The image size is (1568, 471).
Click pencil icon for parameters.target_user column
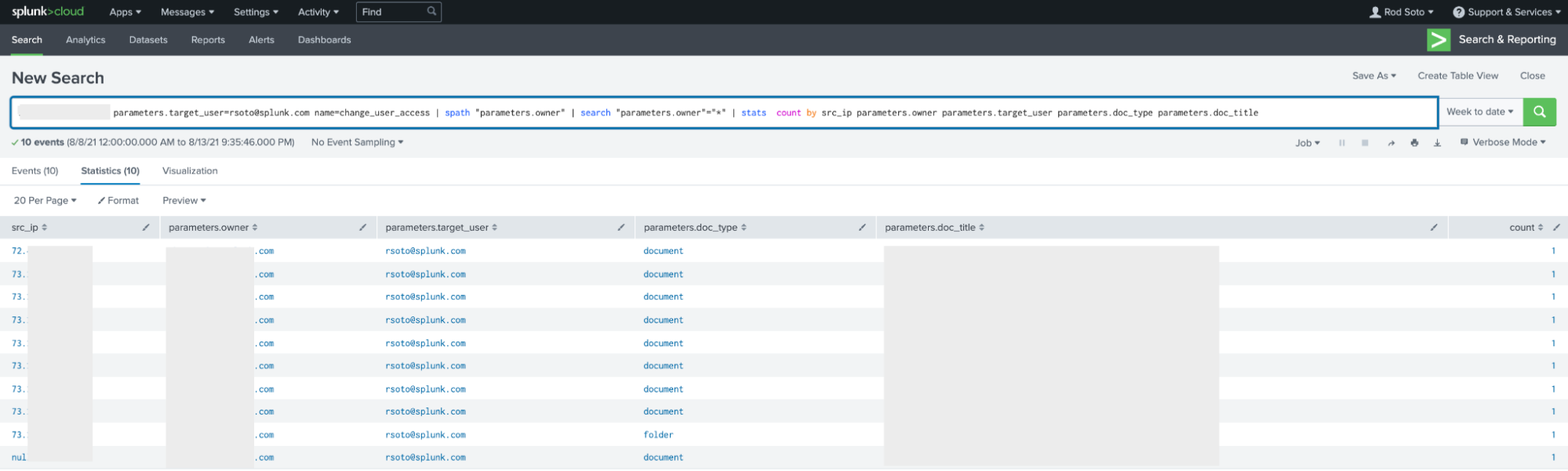[620, 228]
